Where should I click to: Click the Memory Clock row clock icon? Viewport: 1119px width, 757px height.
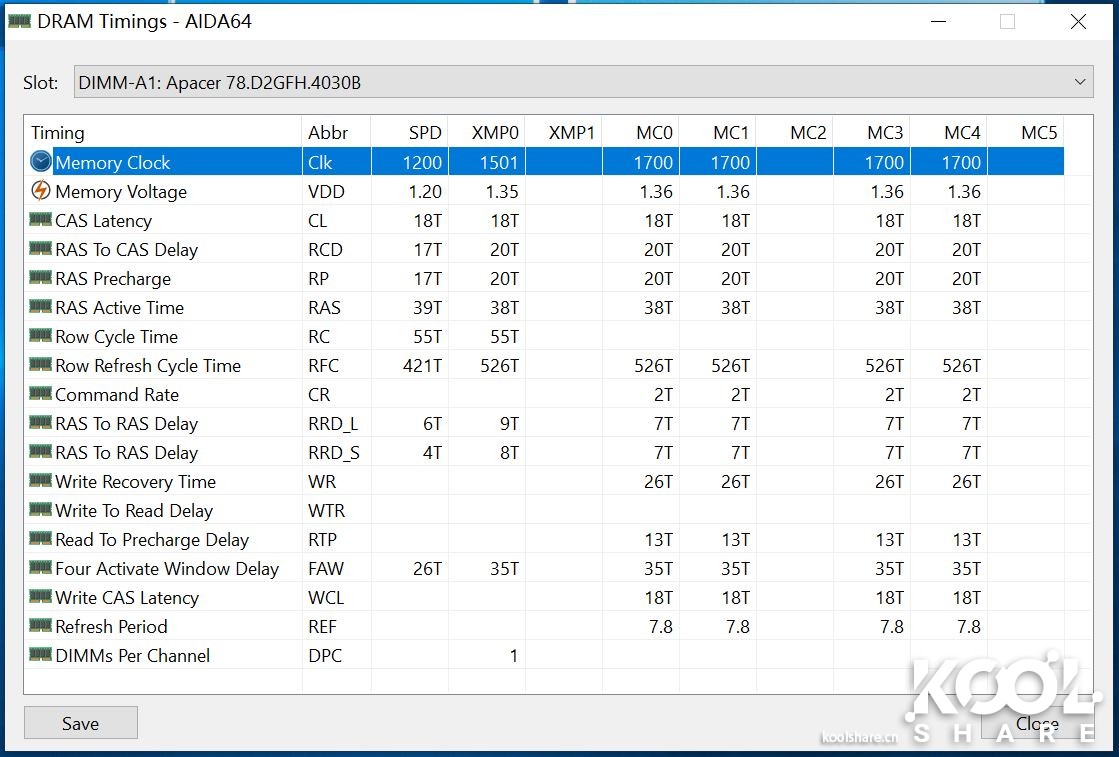40,162
